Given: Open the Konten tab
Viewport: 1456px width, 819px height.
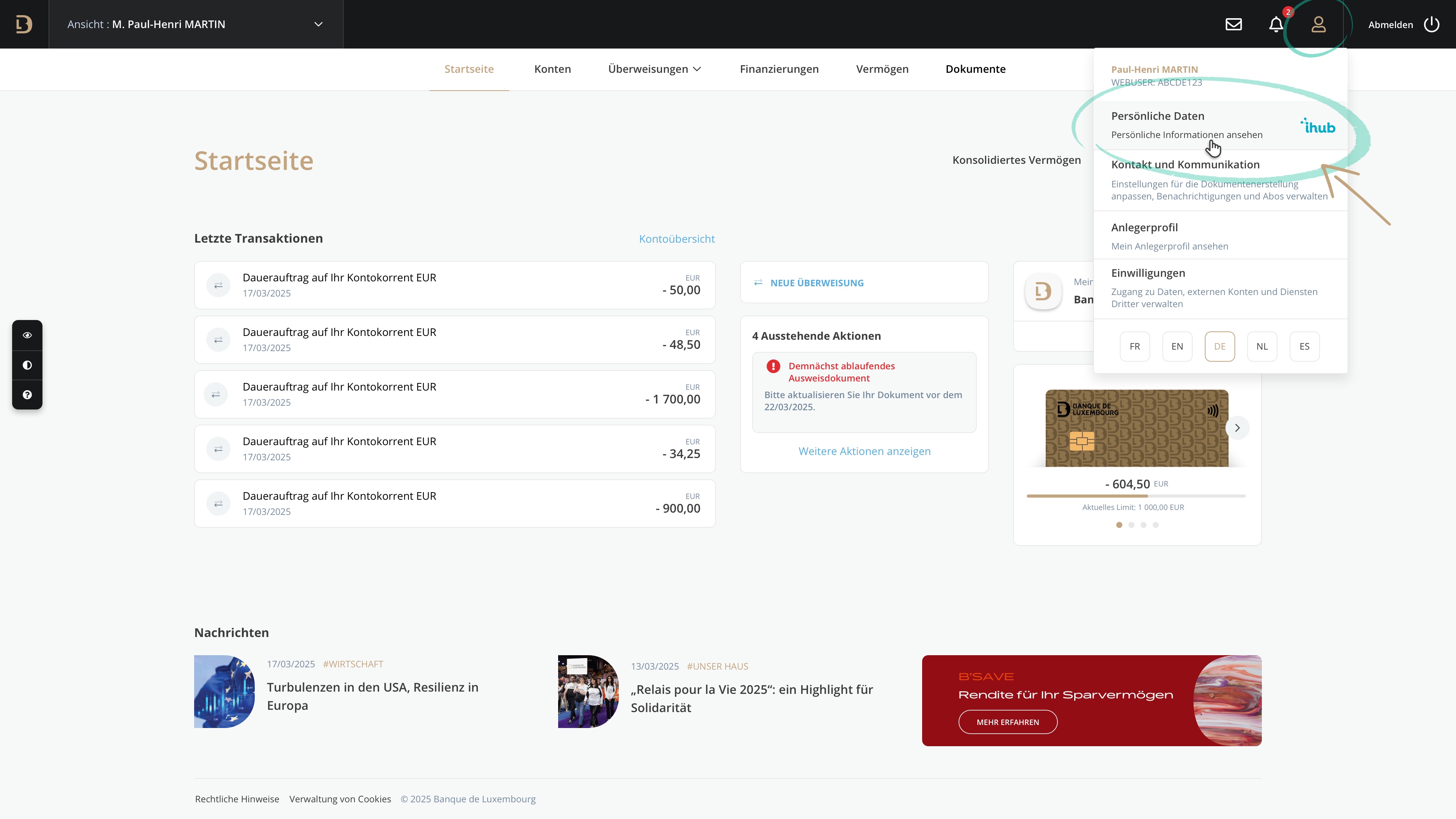Looking at the screenshot, I should (552, 69).
